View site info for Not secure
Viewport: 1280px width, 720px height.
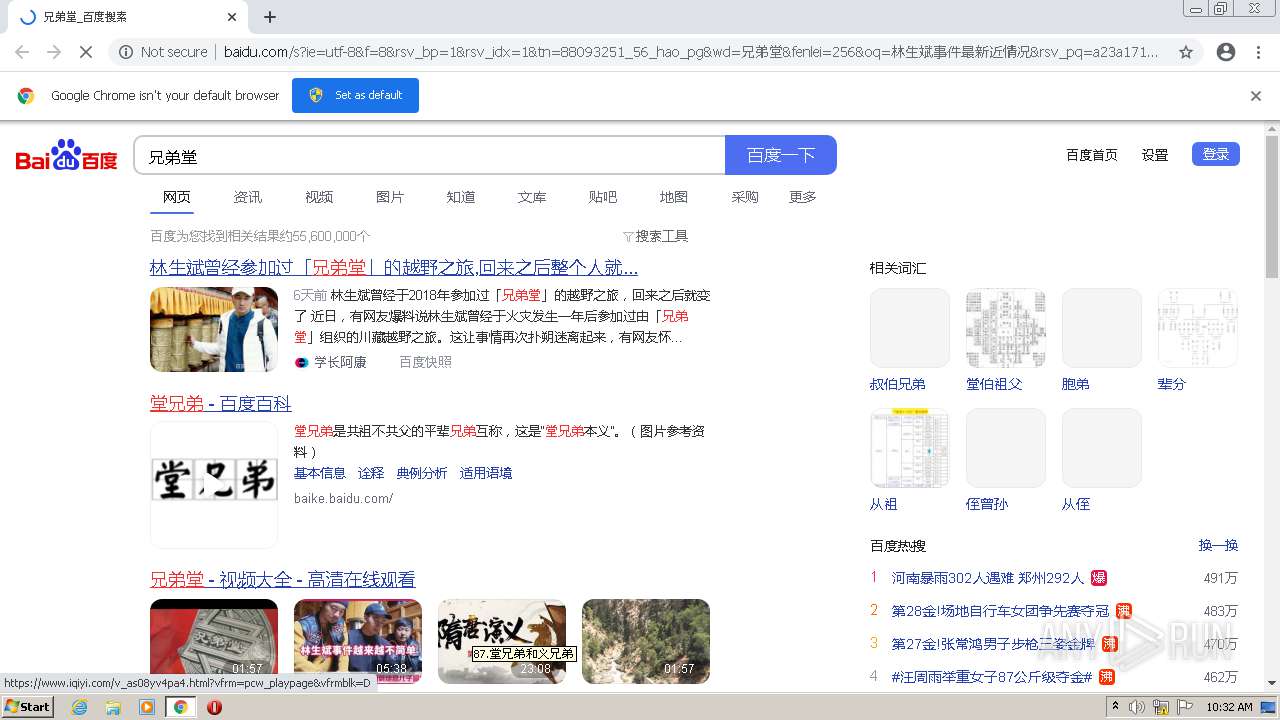163,52
